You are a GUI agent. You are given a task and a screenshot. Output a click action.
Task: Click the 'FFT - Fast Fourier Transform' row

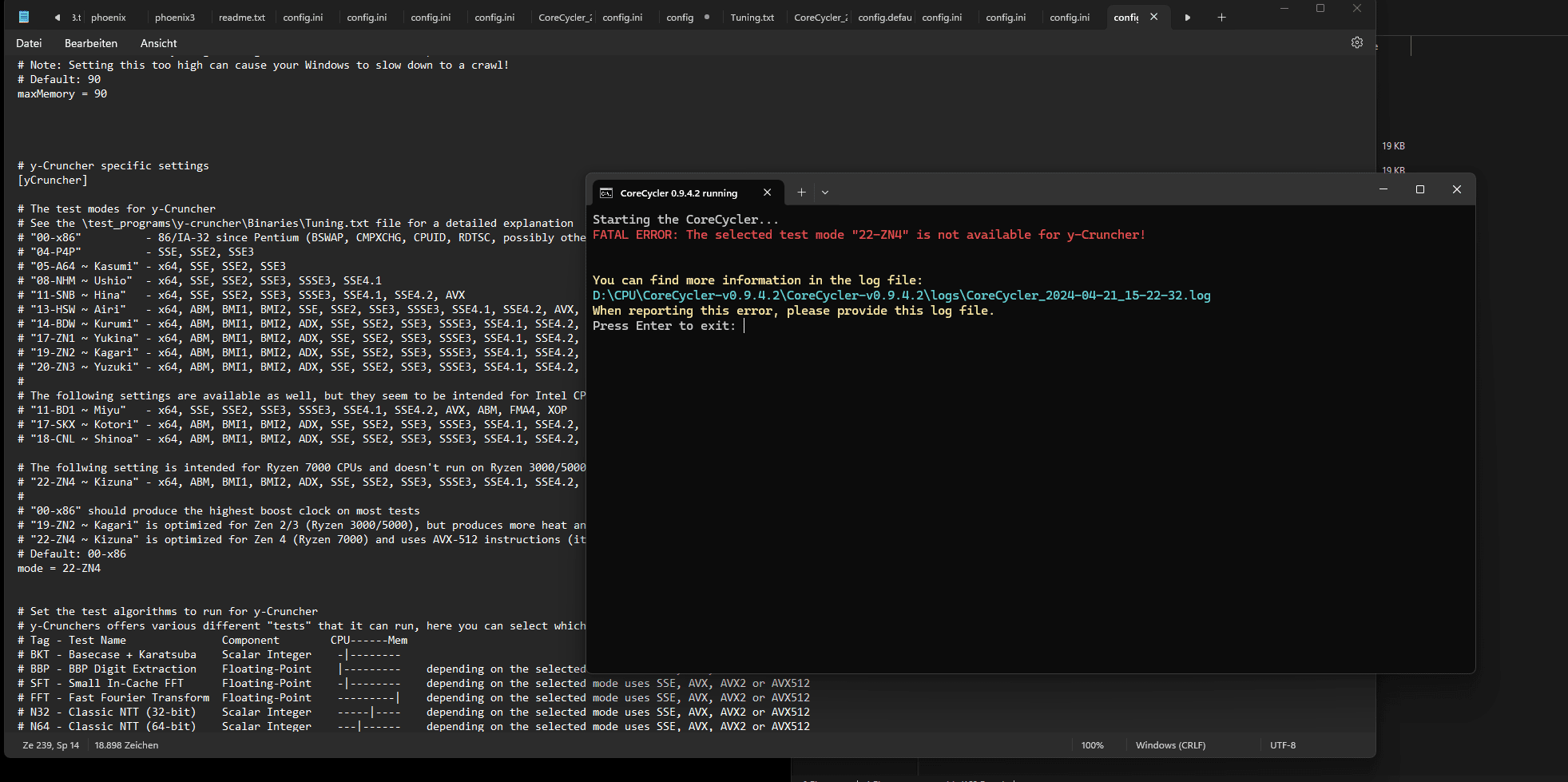(414, 698)
